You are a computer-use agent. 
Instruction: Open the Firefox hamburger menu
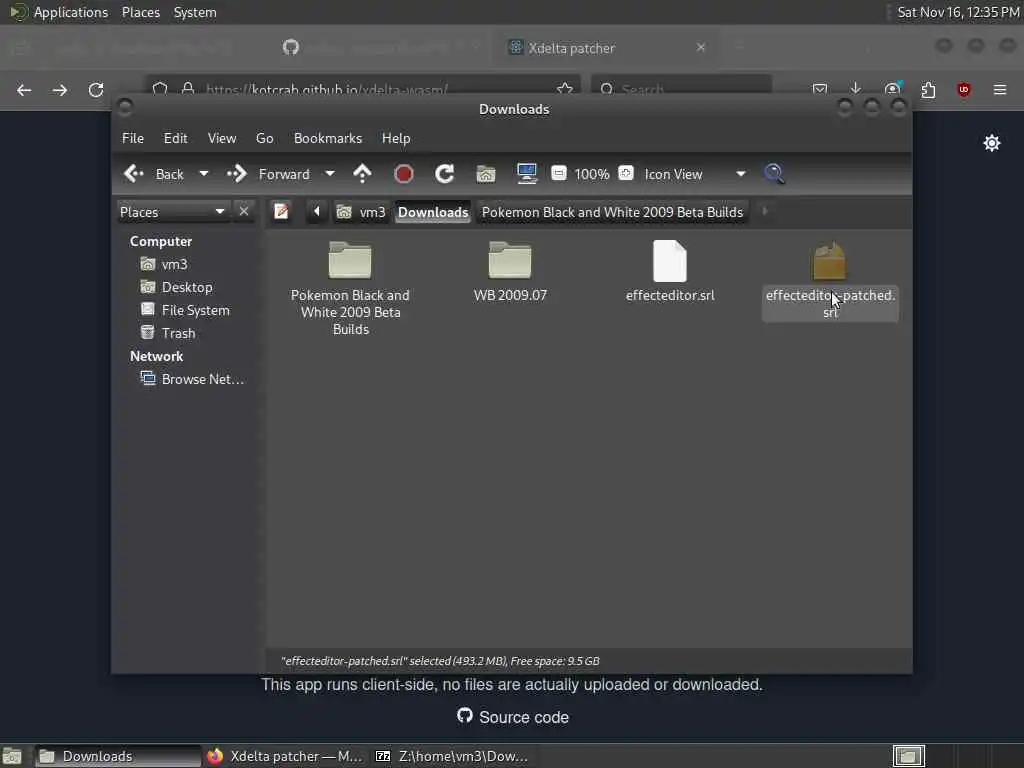point(1000,89)
